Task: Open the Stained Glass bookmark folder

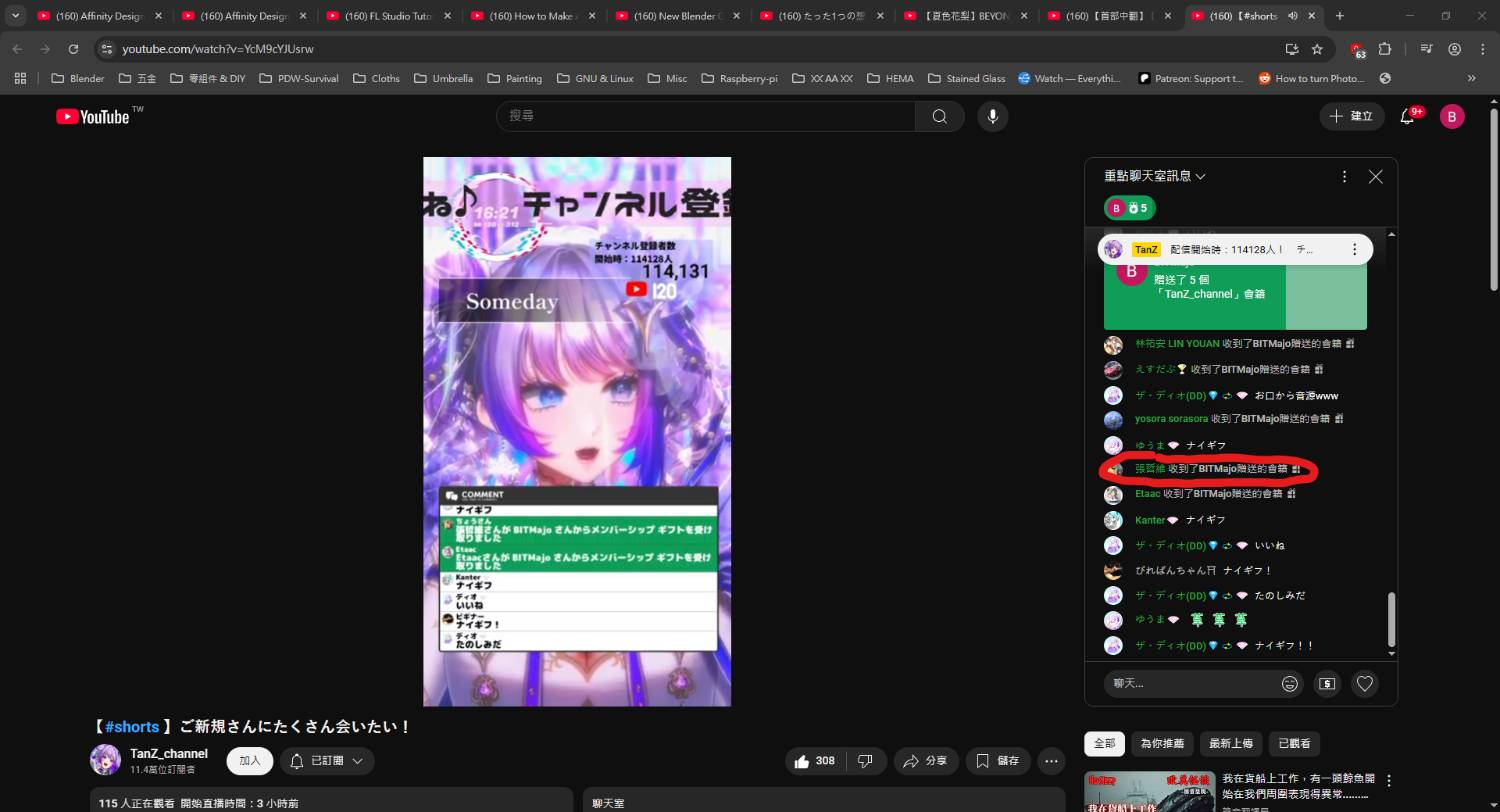Action: click(966, 78)
